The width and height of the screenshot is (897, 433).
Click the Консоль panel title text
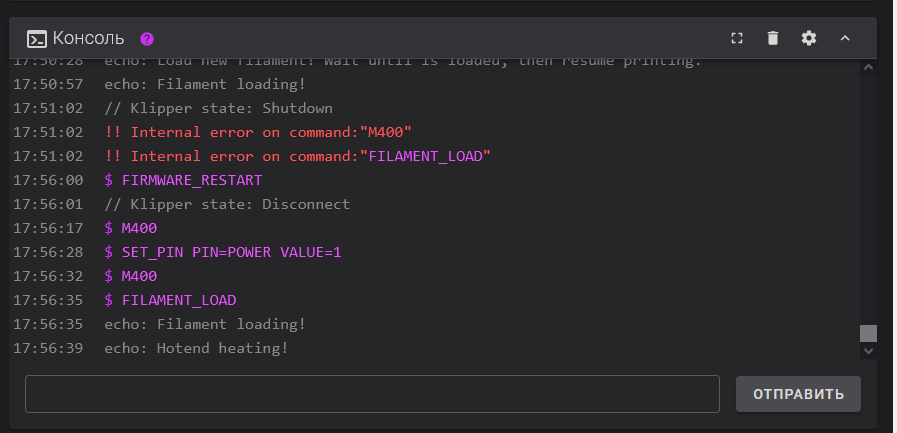(88, 38)
